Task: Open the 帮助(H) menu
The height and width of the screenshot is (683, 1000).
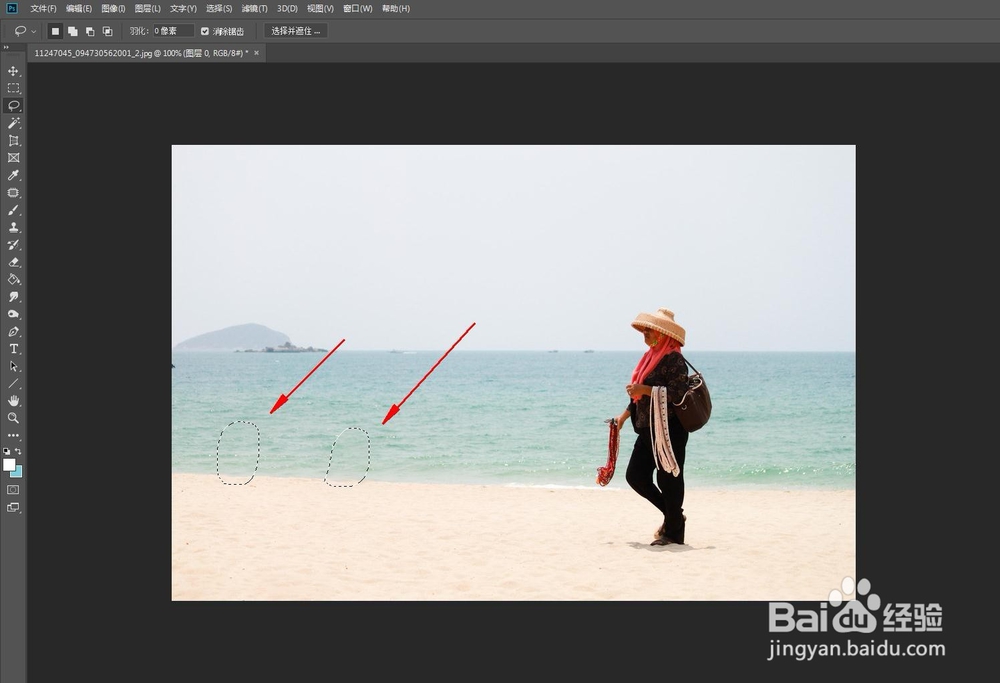Action: (395, 8)
